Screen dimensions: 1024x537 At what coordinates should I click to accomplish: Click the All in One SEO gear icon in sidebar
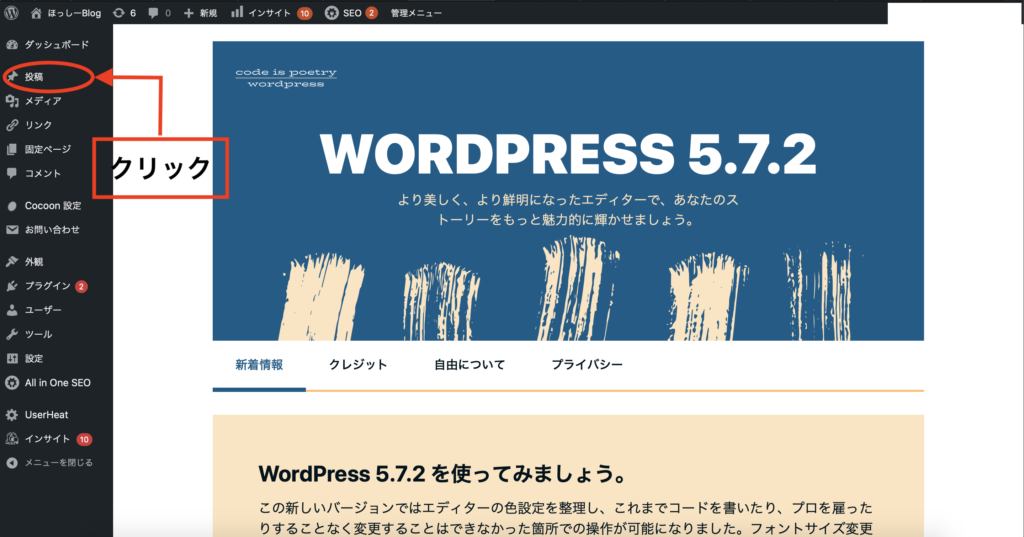(12, 383)
